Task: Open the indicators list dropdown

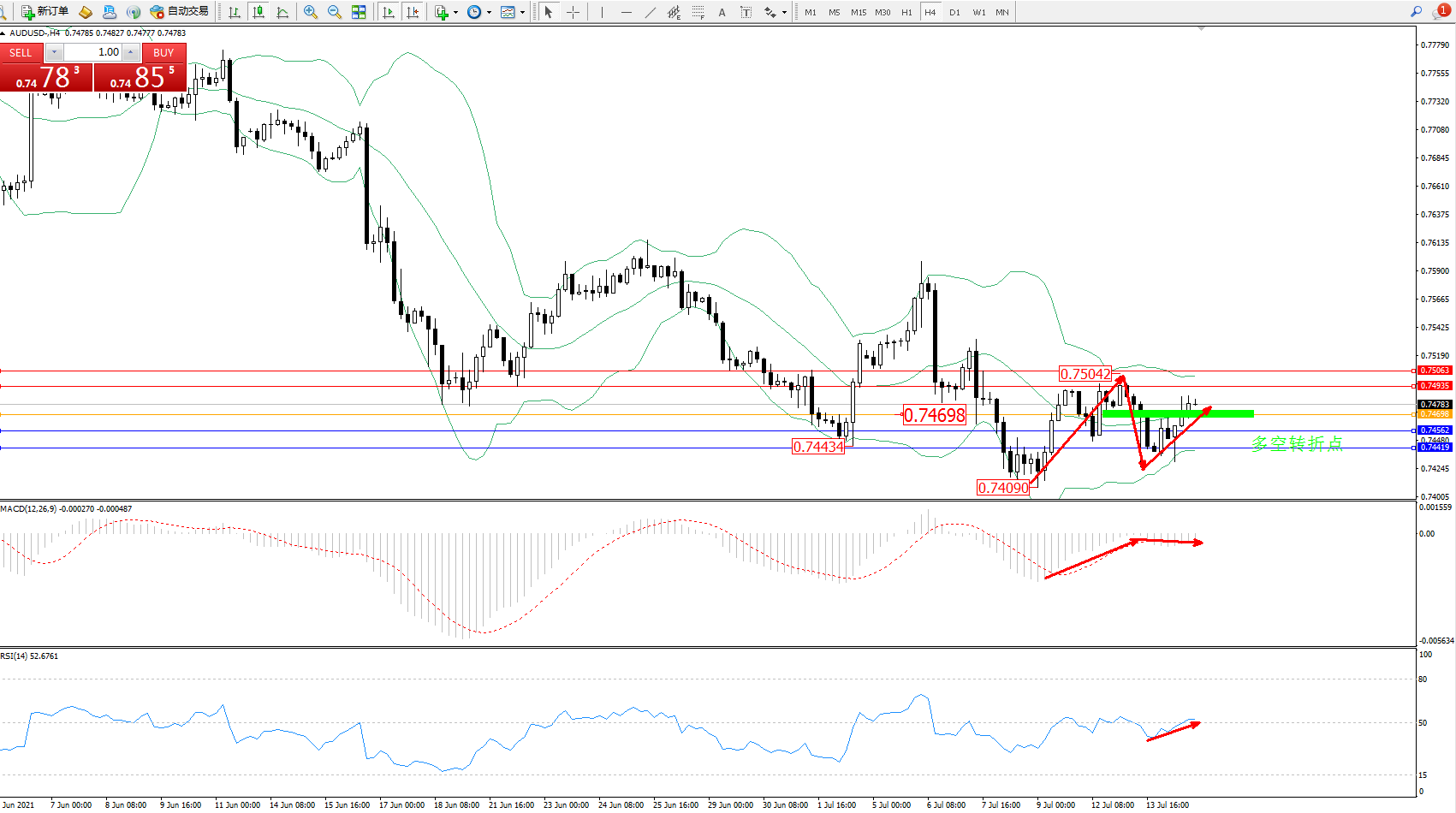Action: (x=455, y=12)
